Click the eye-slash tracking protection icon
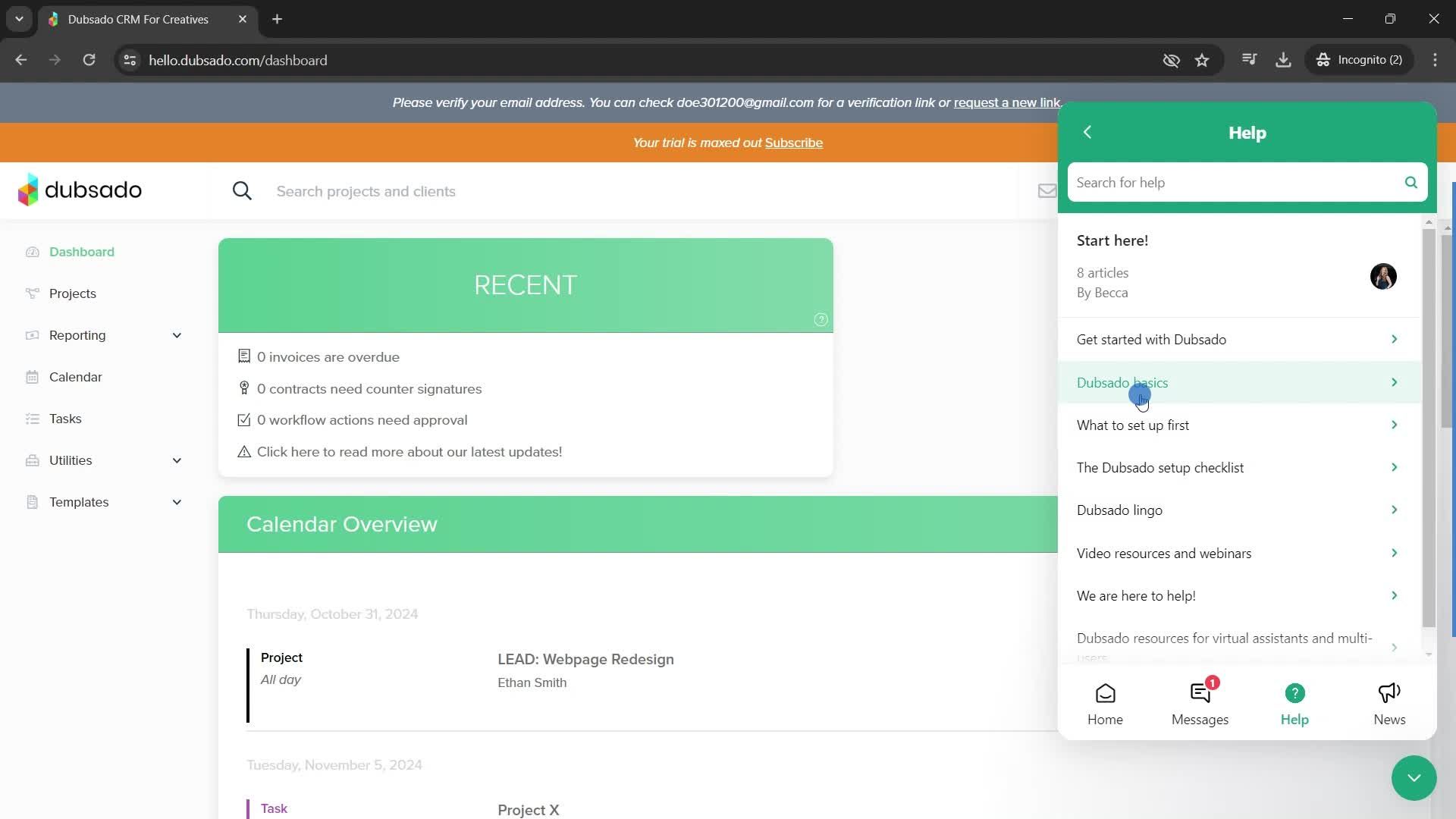This screenshot has width=1456, height=819. pyautogui.click(x=1171, y=60)
